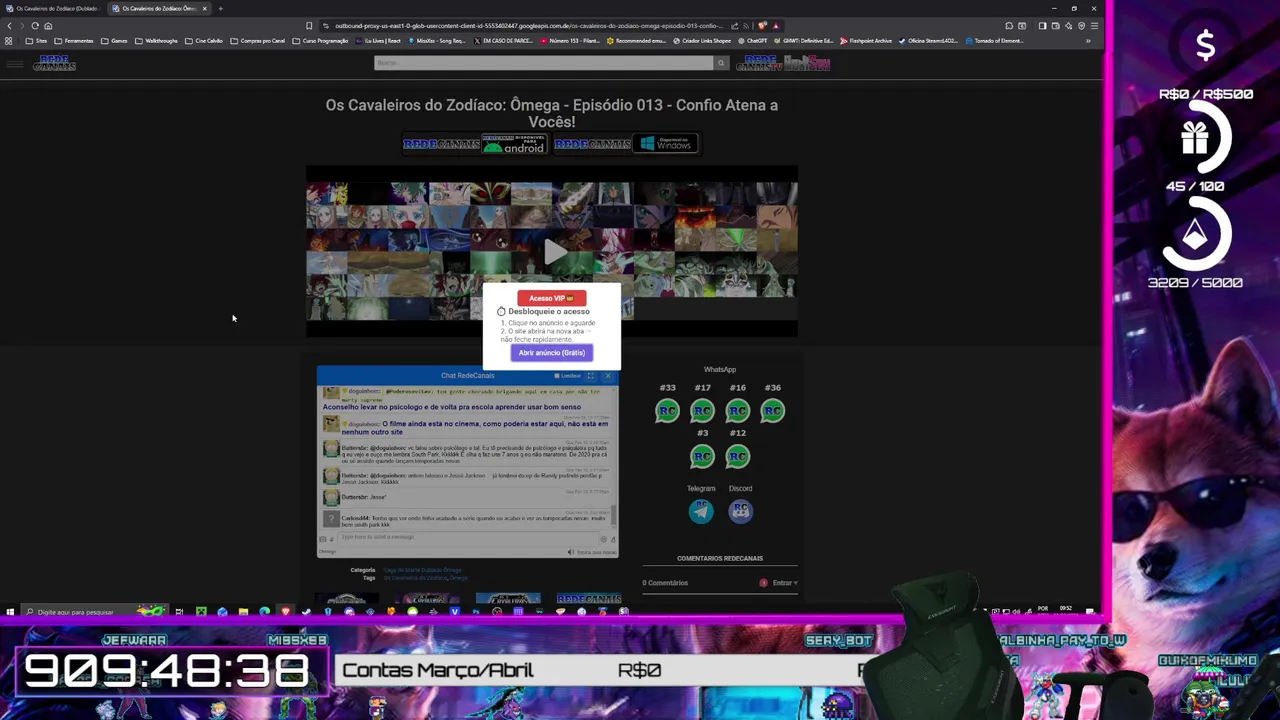Viewport: 1280px width, 720px height.
Task: Toggle chat sound notifications speaker
Action: (571, 552)
